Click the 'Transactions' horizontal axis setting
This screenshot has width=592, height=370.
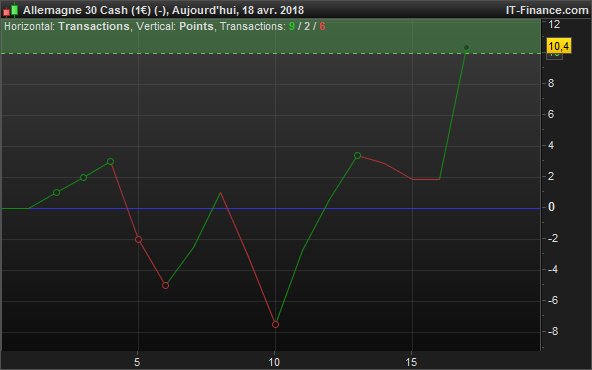94,26
